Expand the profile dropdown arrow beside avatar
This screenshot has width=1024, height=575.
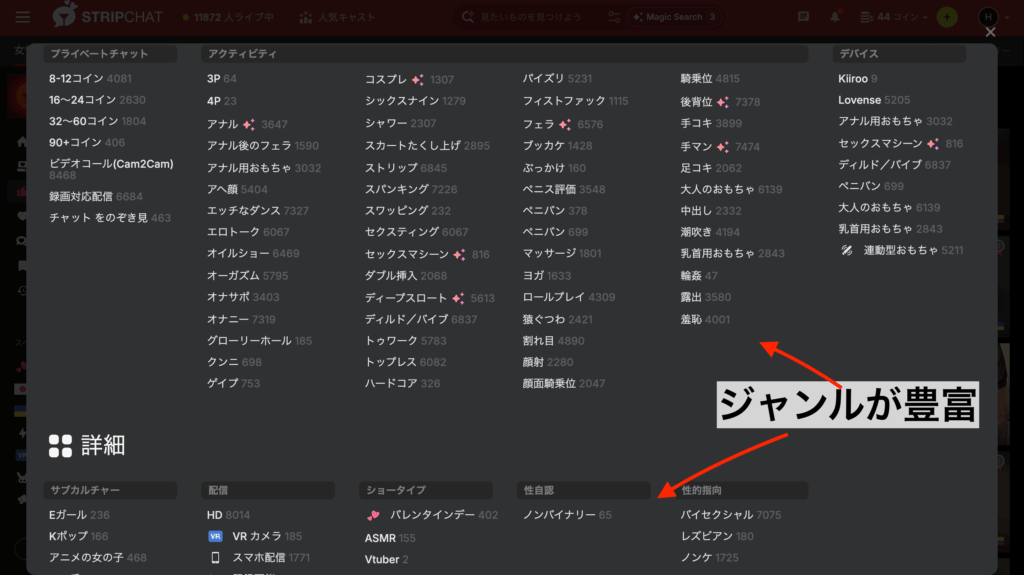1007,18
